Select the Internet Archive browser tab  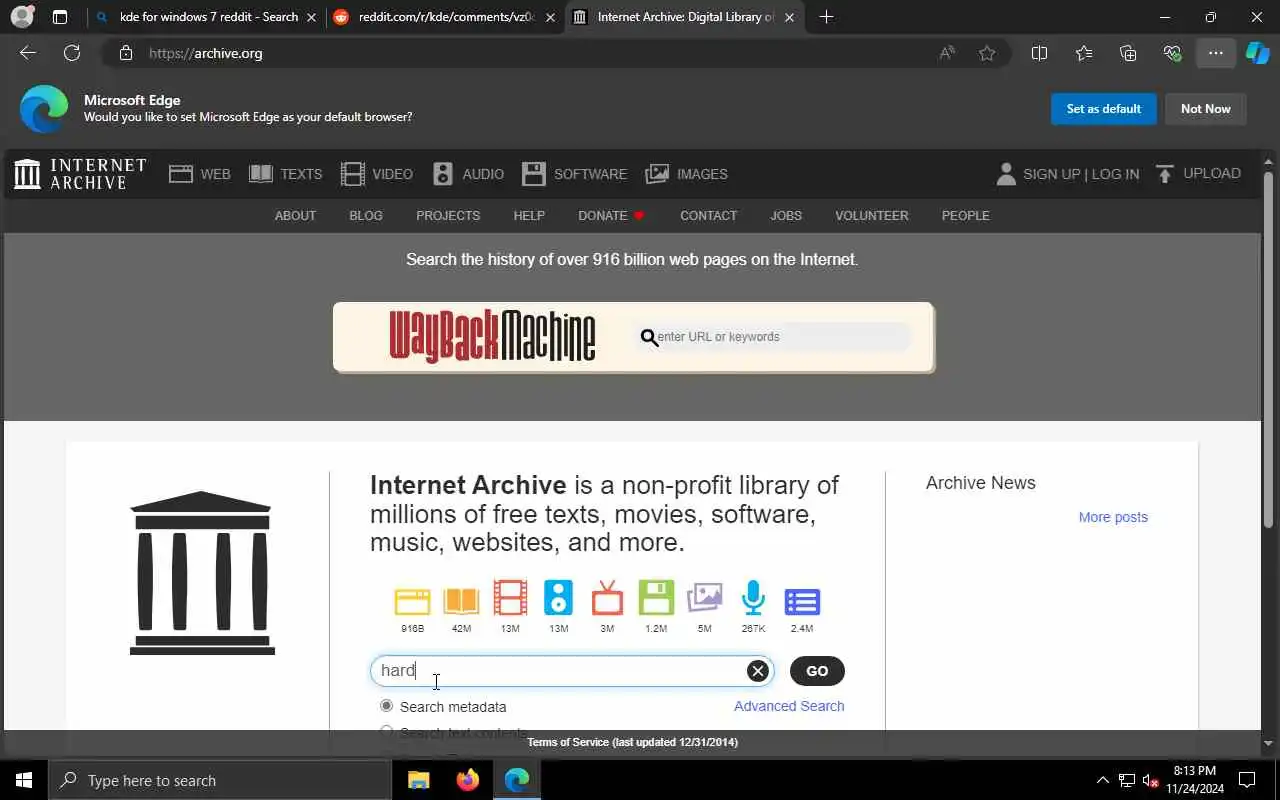pyautogui.click(x=685, y=17)
